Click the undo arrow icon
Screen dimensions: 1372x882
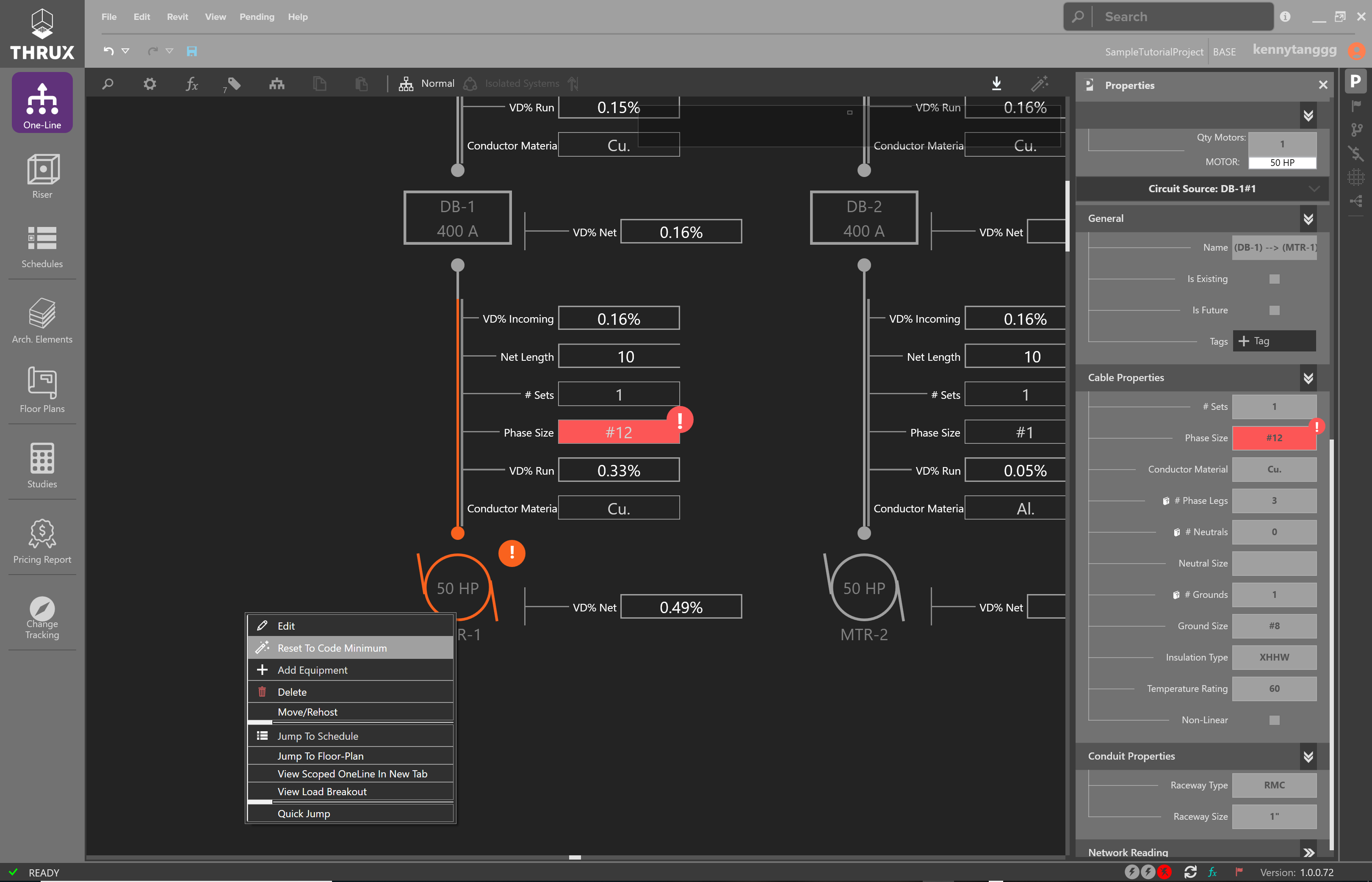pos(108,51)
